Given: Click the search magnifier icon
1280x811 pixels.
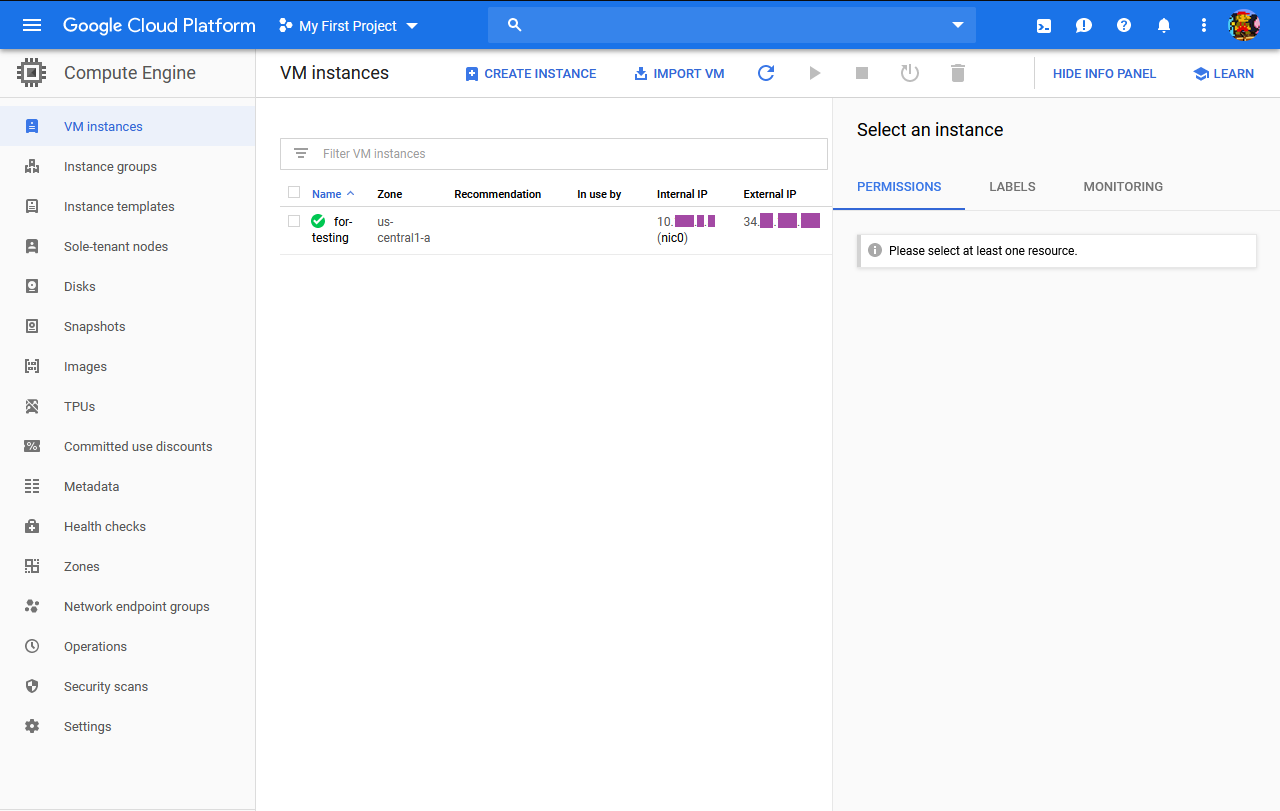Looking at the screenshot, I should tap(515, 25).
